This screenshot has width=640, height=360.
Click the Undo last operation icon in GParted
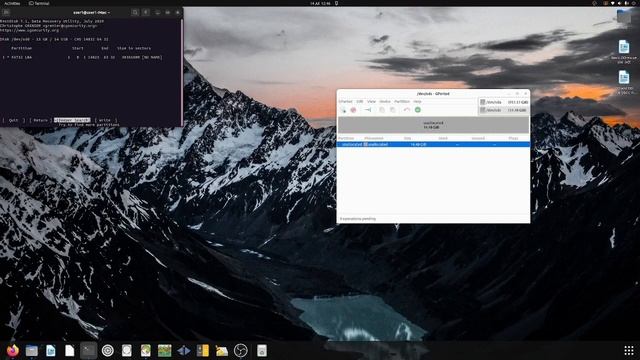click(407, 110)
